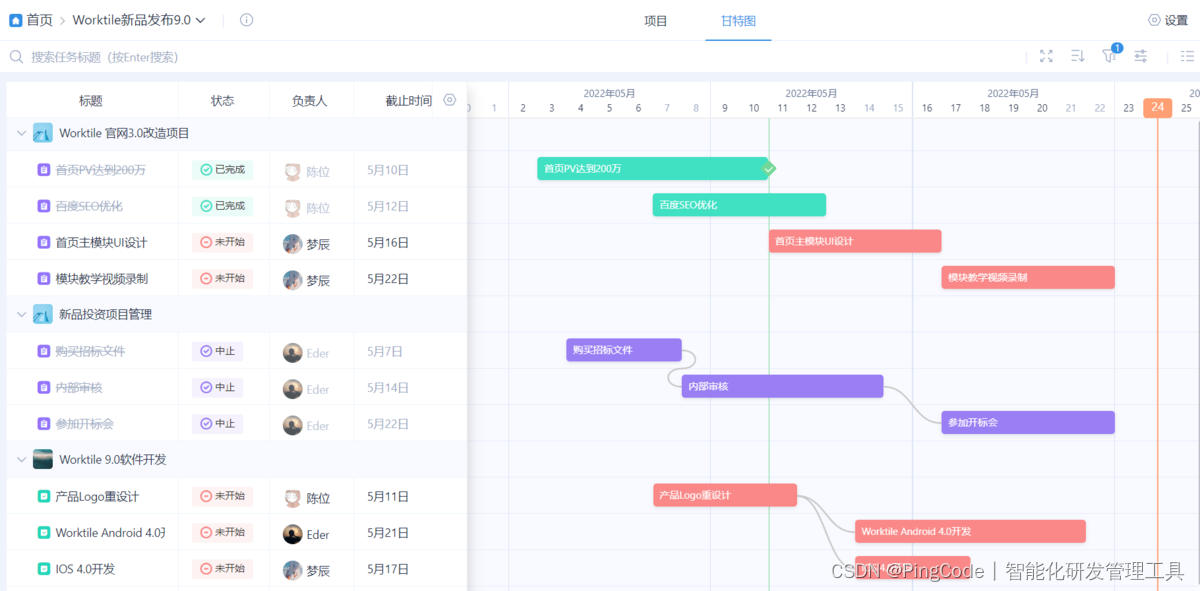Viewport: 1200px width, 591px height.
Task: Collapse the 新品投资项目管理 group
Action: click(21, 314)
